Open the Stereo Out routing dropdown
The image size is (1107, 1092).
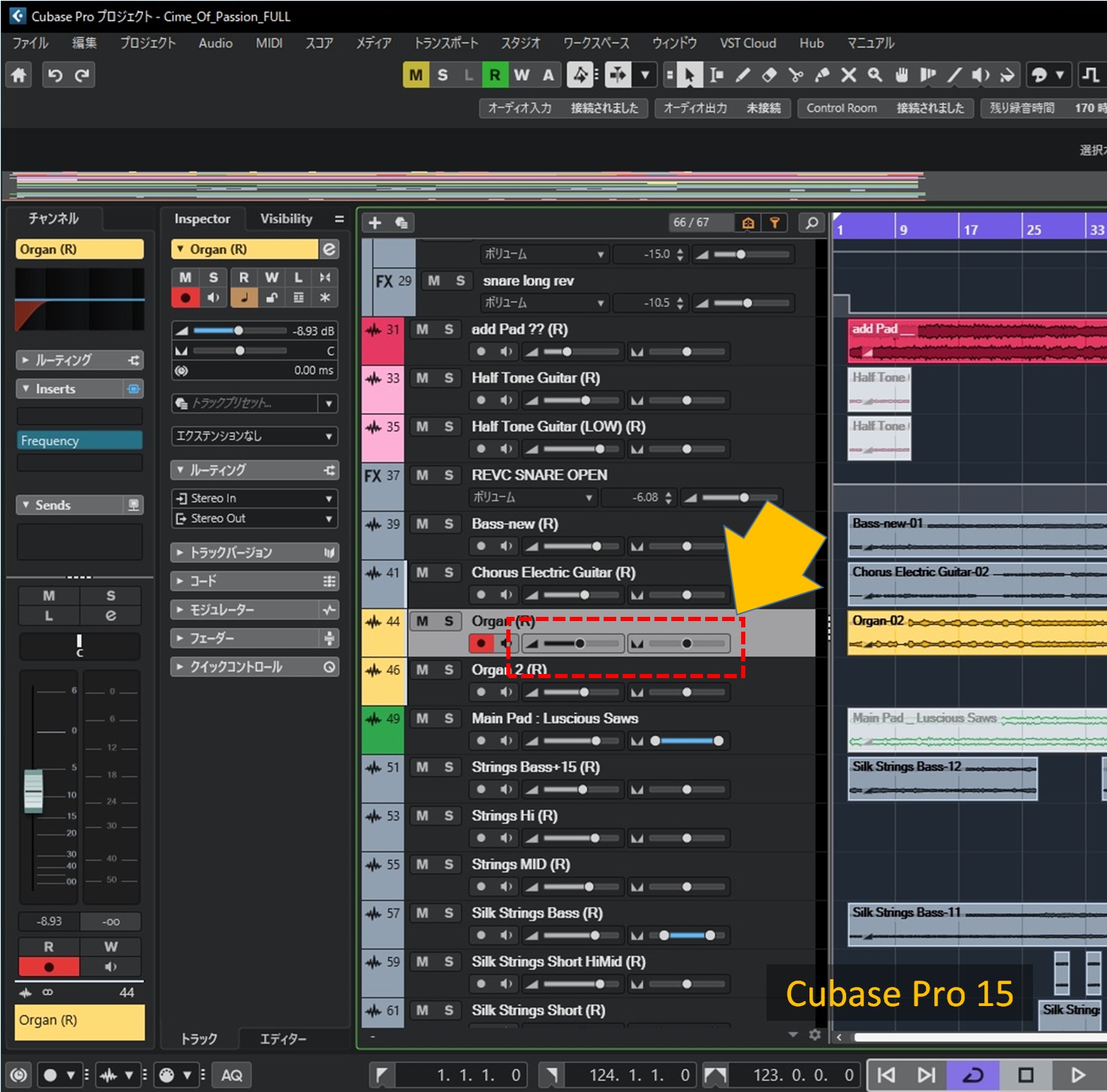[254, 518]
